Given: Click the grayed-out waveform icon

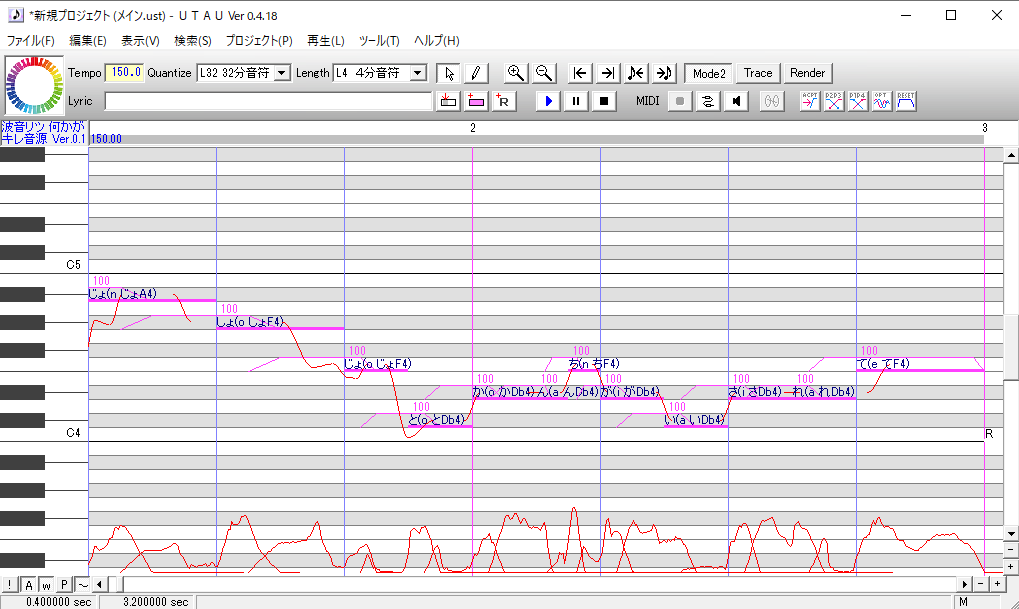Looking at the screenshot, I should coord(771,101).
